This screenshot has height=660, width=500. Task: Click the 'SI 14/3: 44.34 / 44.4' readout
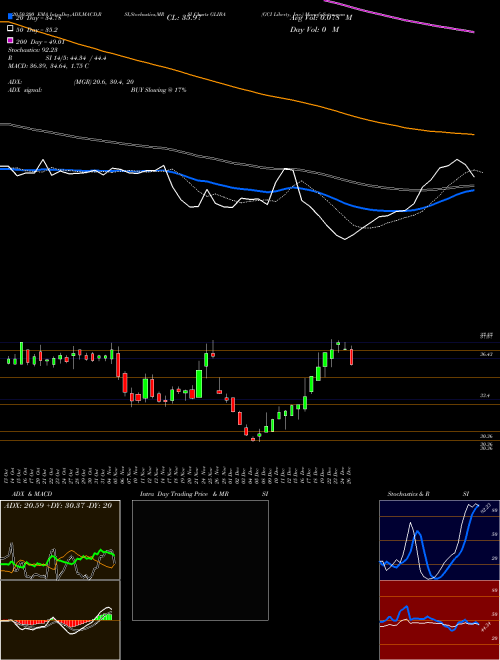76,58
